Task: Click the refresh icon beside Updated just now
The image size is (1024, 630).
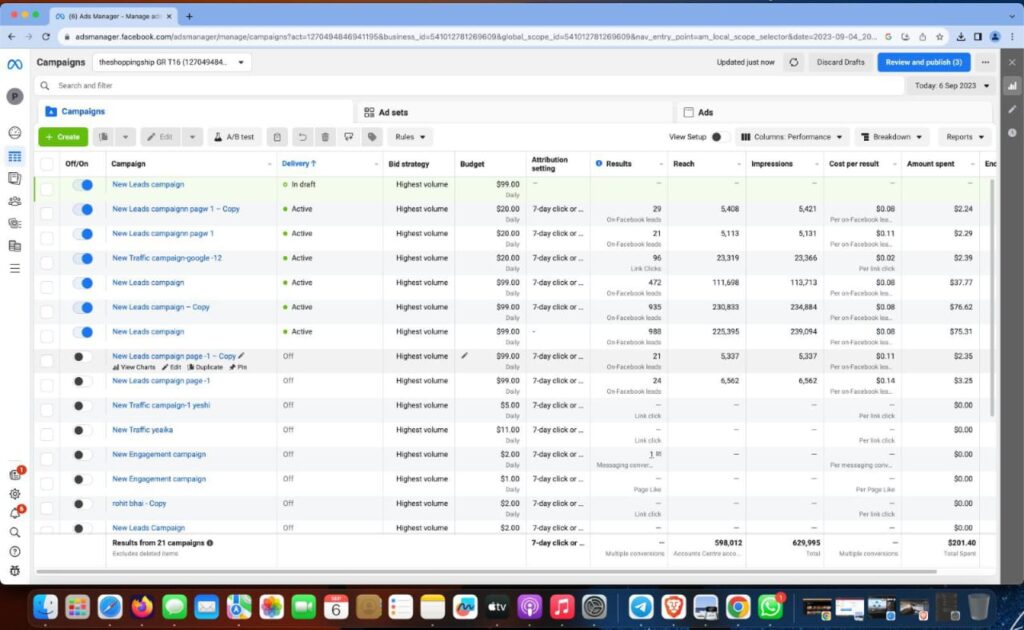Action: (x=794, y=62)
